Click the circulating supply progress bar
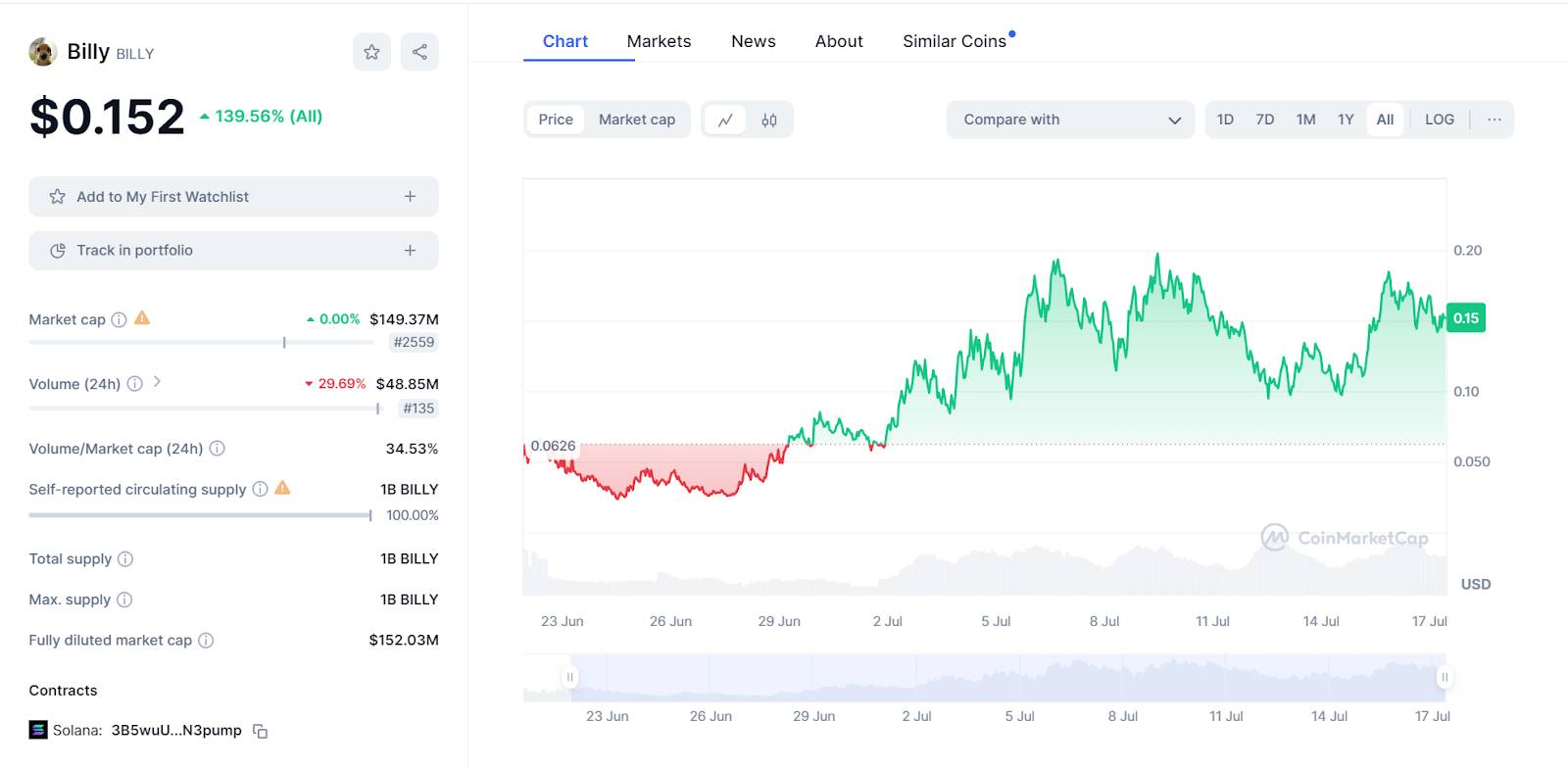 200,515
